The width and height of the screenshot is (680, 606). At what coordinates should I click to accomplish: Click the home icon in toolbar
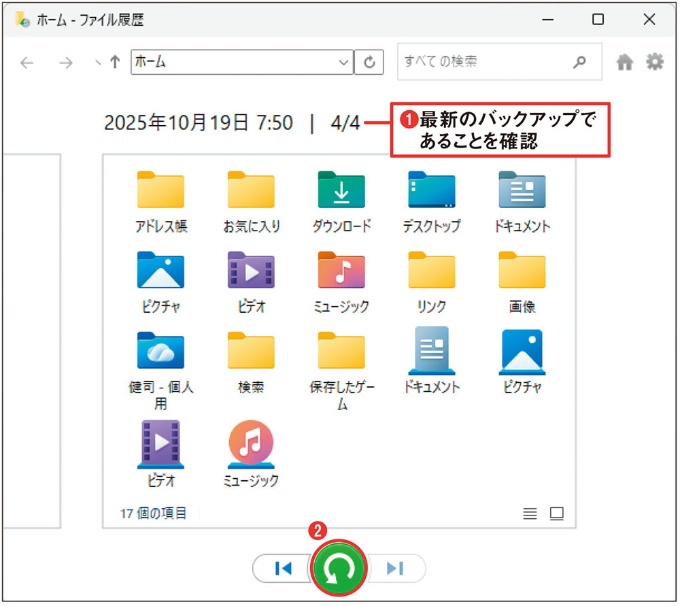(x=625, y=62)
